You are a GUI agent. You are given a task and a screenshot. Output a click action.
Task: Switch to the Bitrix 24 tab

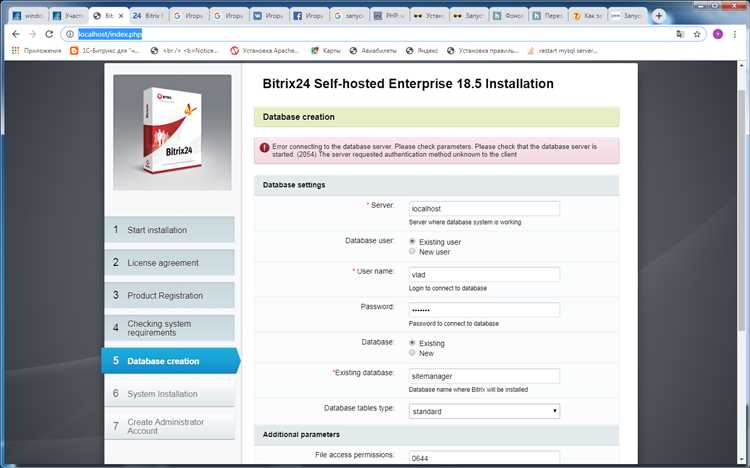coord(149,16)
